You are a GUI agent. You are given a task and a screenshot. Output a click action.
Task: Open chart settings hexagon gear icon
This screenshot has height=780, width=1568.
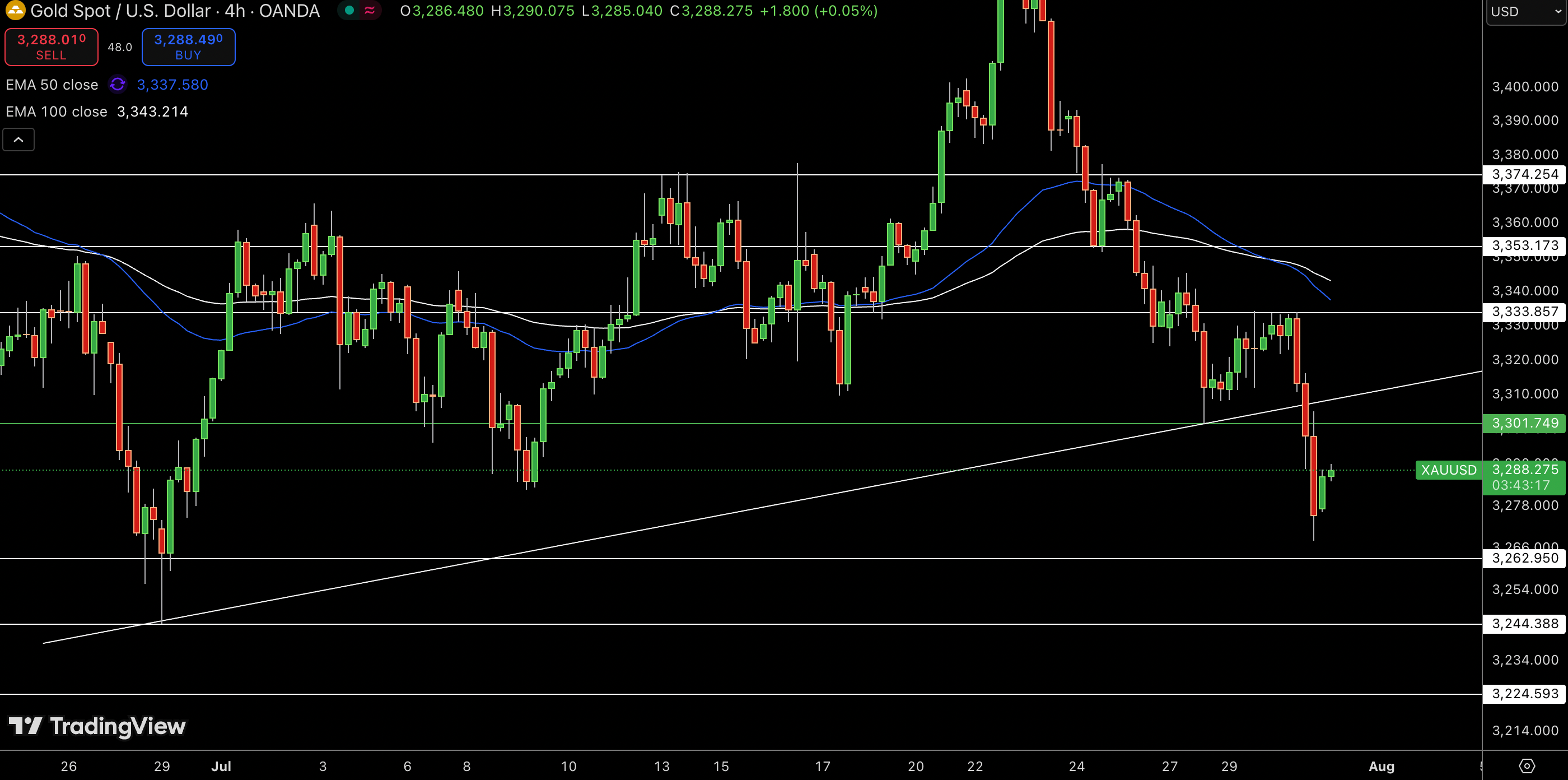pyautogui.click(x=1527, y=765)
